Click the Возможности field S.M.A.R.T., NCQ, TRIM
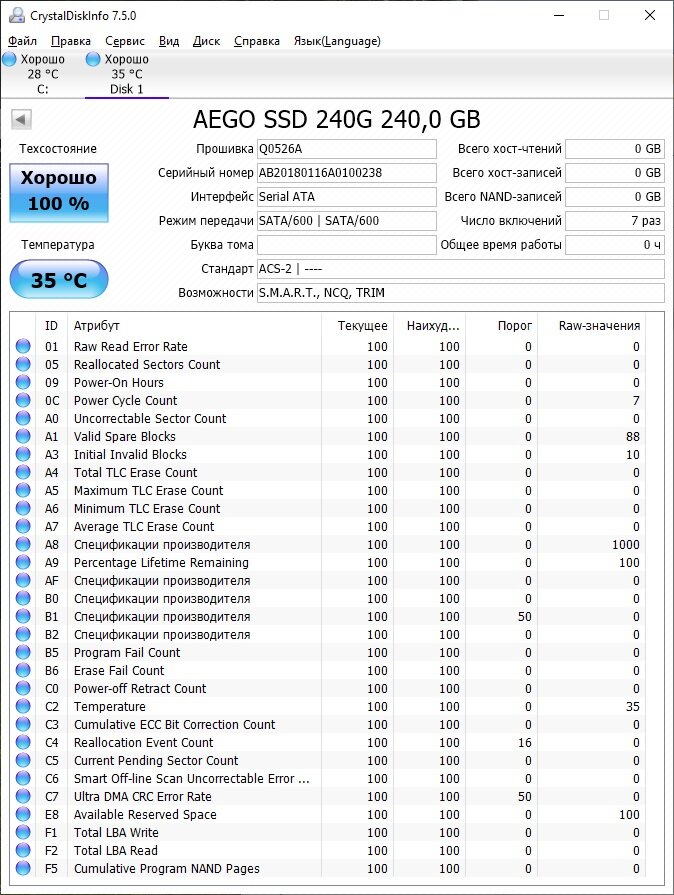 coord(461,293)
